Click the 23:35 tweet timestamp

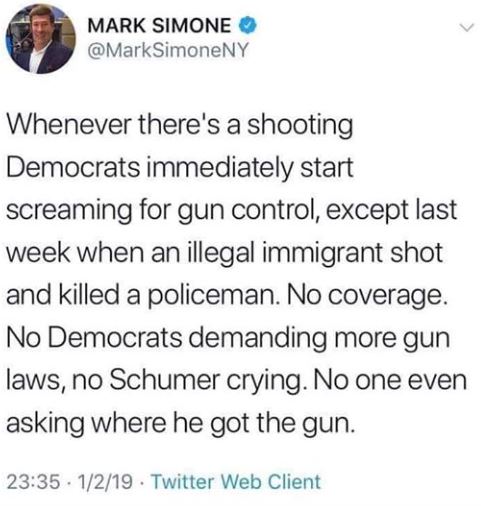point(34,482)
